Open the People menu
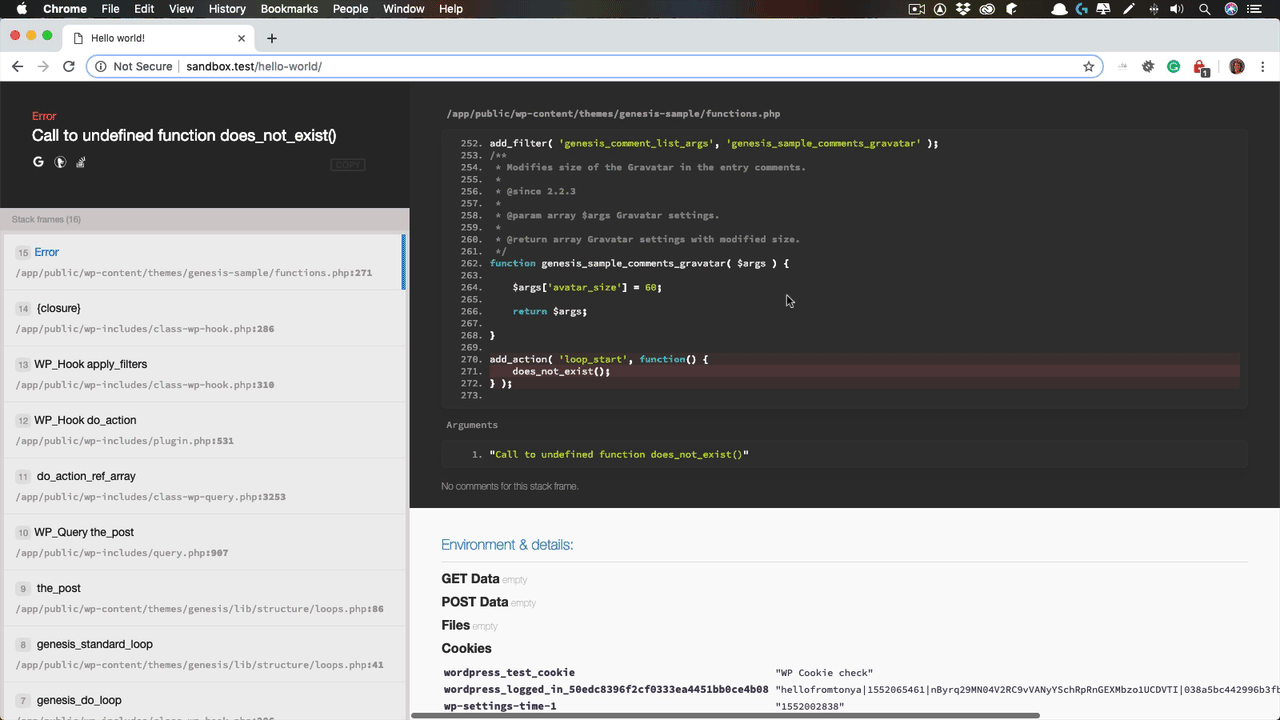This screenshot has height=720, width=1280. pyautogui.click(x=350, y=9)
